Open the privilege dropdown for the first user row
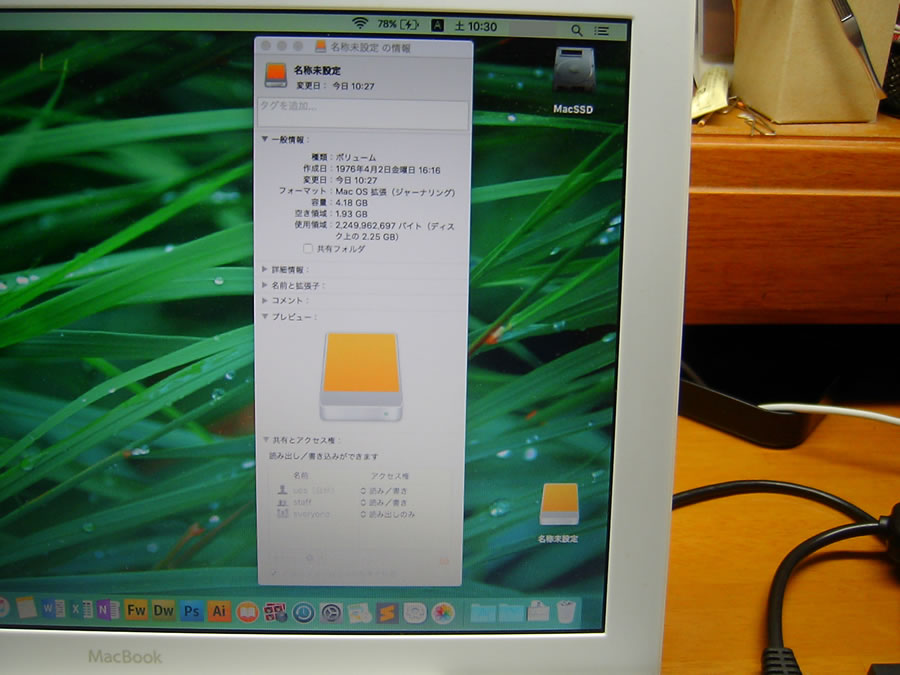Viewport: 900px width, 675px height. click(x=384, y=491)
